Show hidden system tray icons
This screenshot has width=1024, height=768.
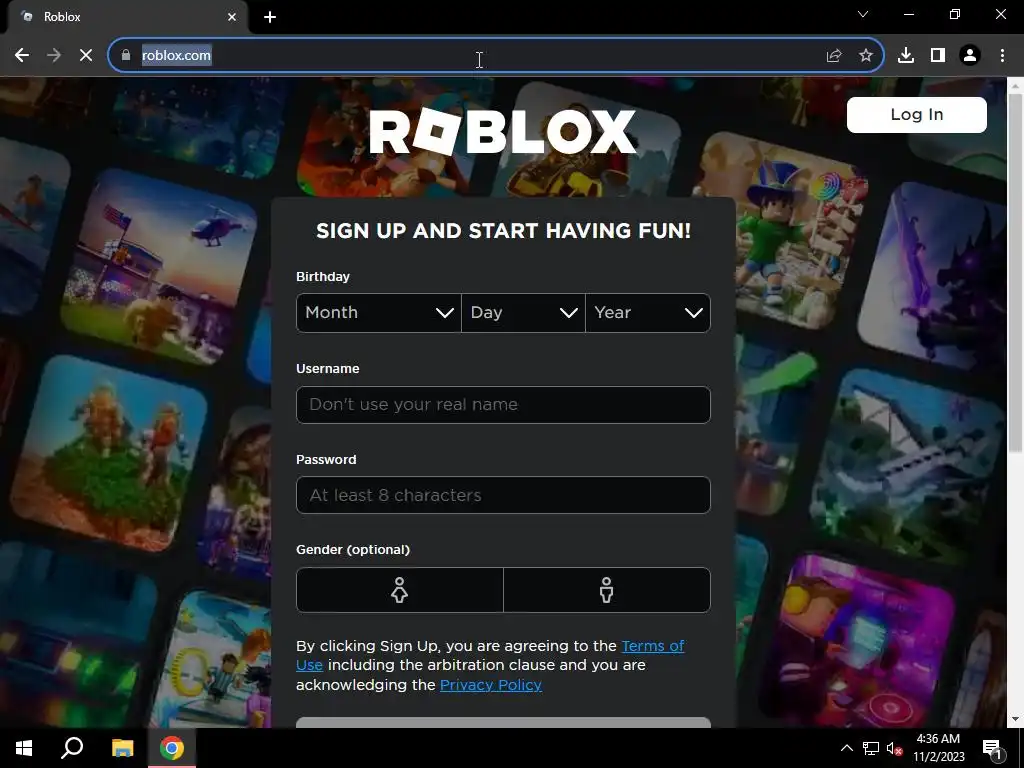point(846,748)
